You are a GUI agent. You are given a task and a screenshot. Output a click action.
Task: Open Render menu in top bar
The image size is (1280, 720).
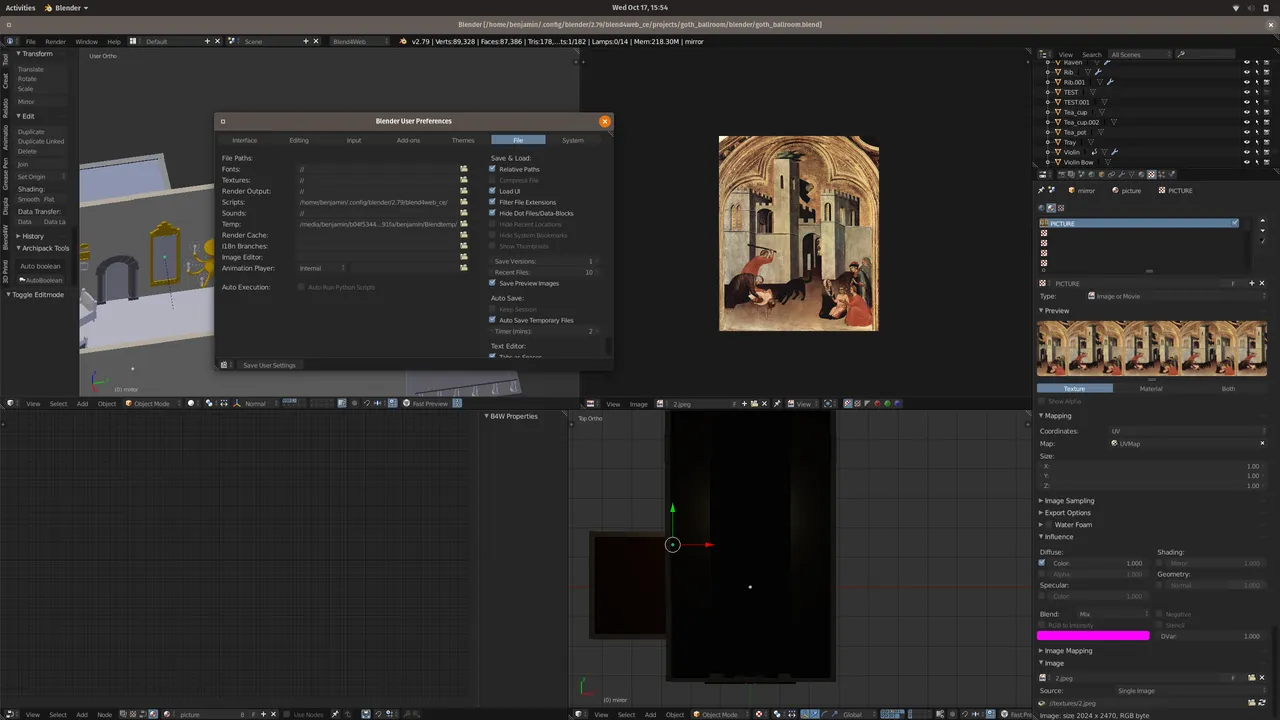[56, 41]
